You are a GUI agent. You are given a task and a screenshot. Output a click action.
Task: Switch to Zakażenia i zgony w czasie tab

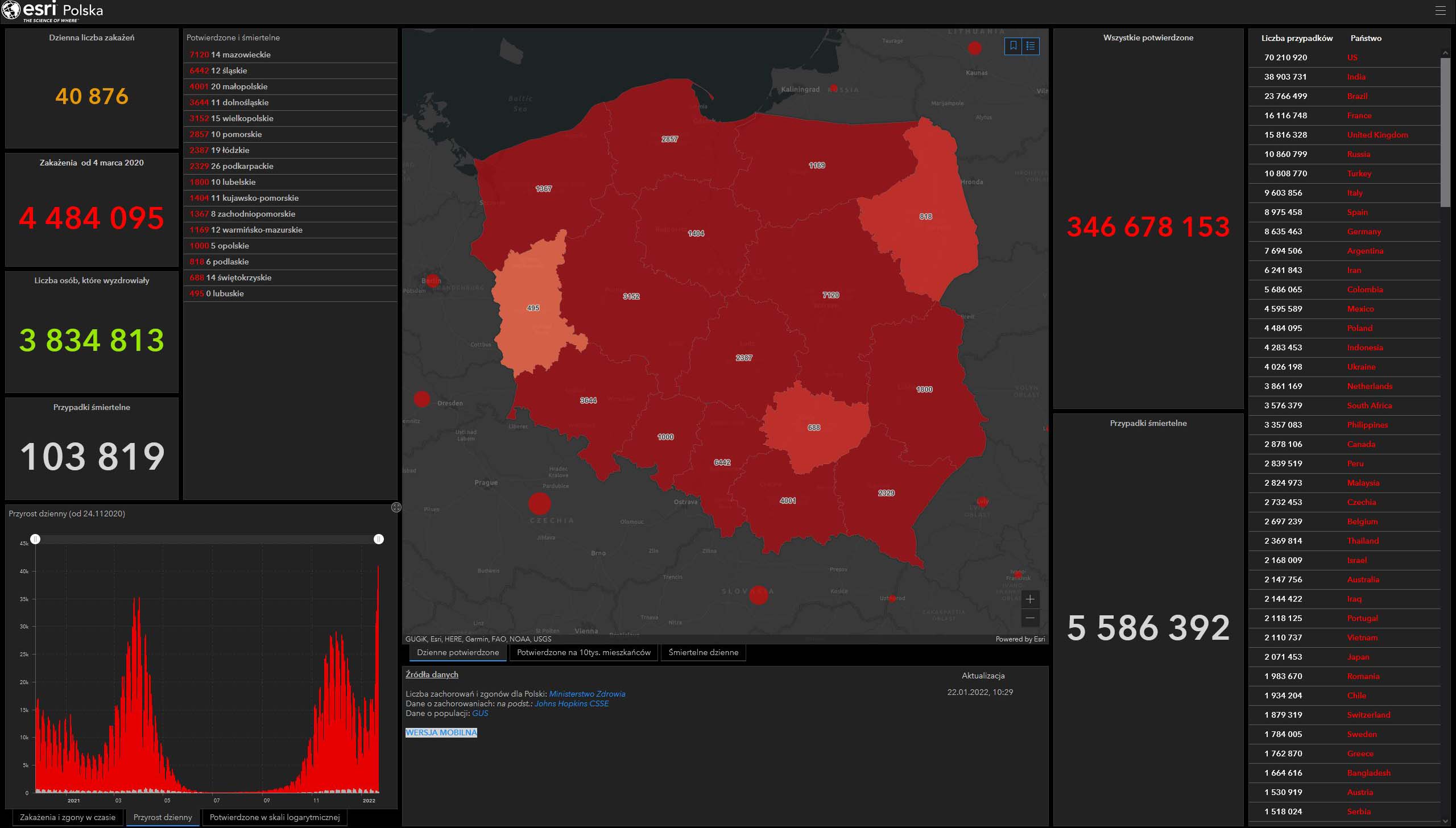point(67,817)
